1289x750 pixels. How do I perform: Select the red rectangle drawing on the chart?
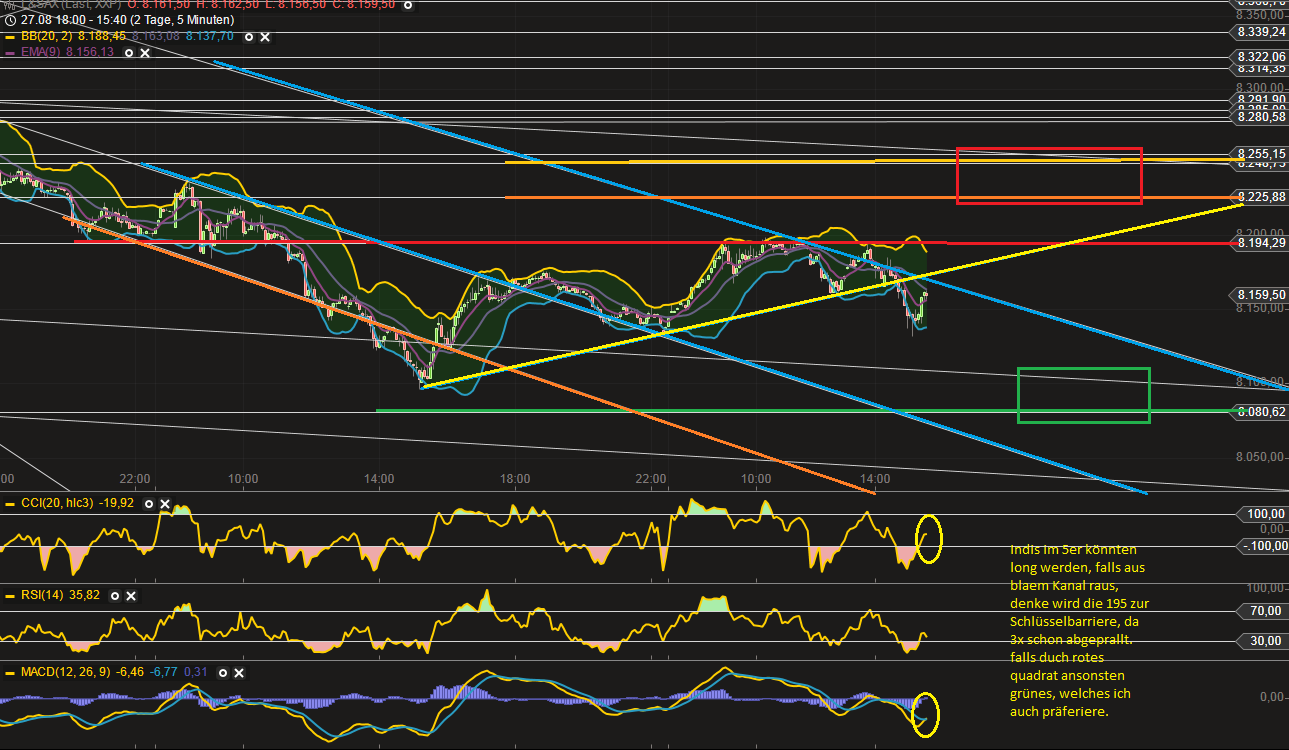(x=1048, y=176)
